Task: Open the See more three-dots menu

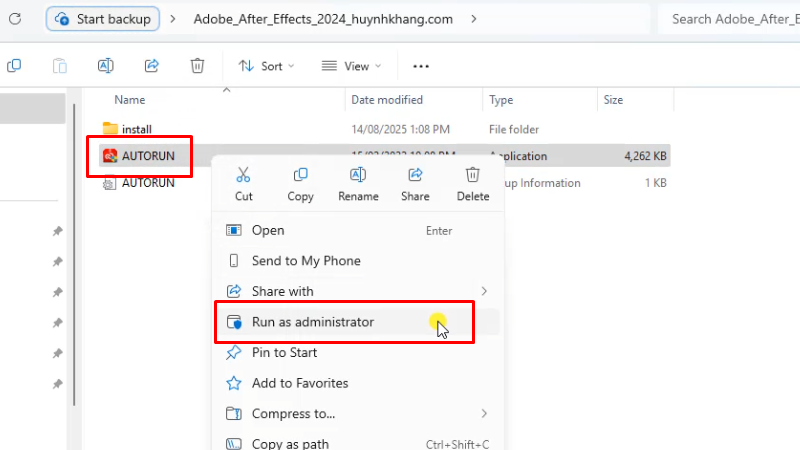Action: pos(421,66)
